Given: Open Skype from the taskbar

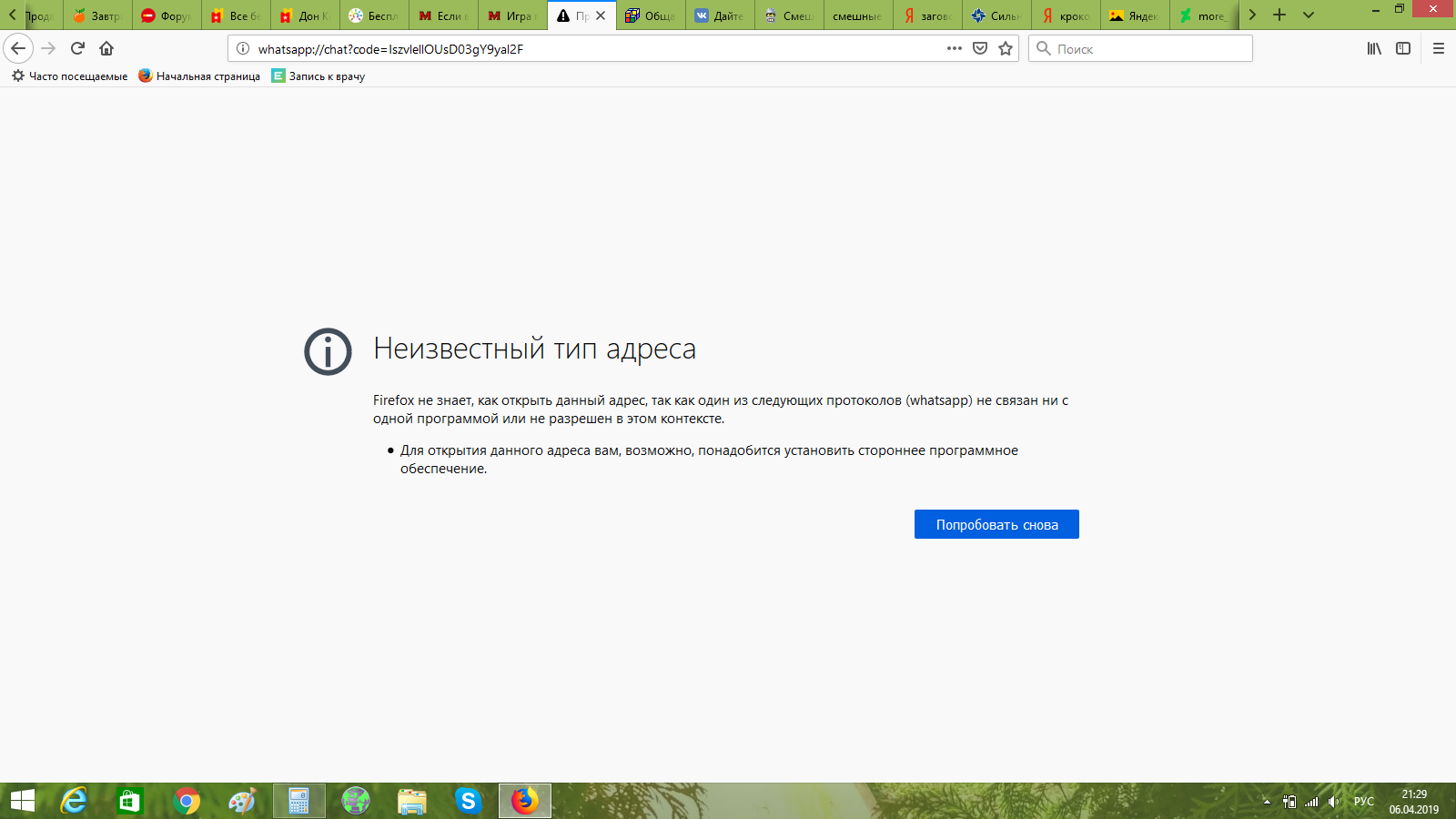Looking at the screenshot, I should pyautogui.click(x=468, y=801).
